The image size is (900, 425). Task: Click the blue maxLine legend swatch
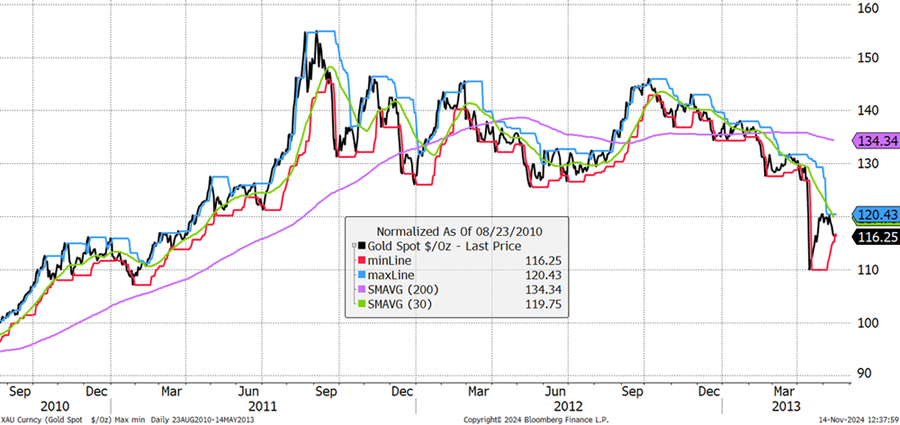(361, 275)
